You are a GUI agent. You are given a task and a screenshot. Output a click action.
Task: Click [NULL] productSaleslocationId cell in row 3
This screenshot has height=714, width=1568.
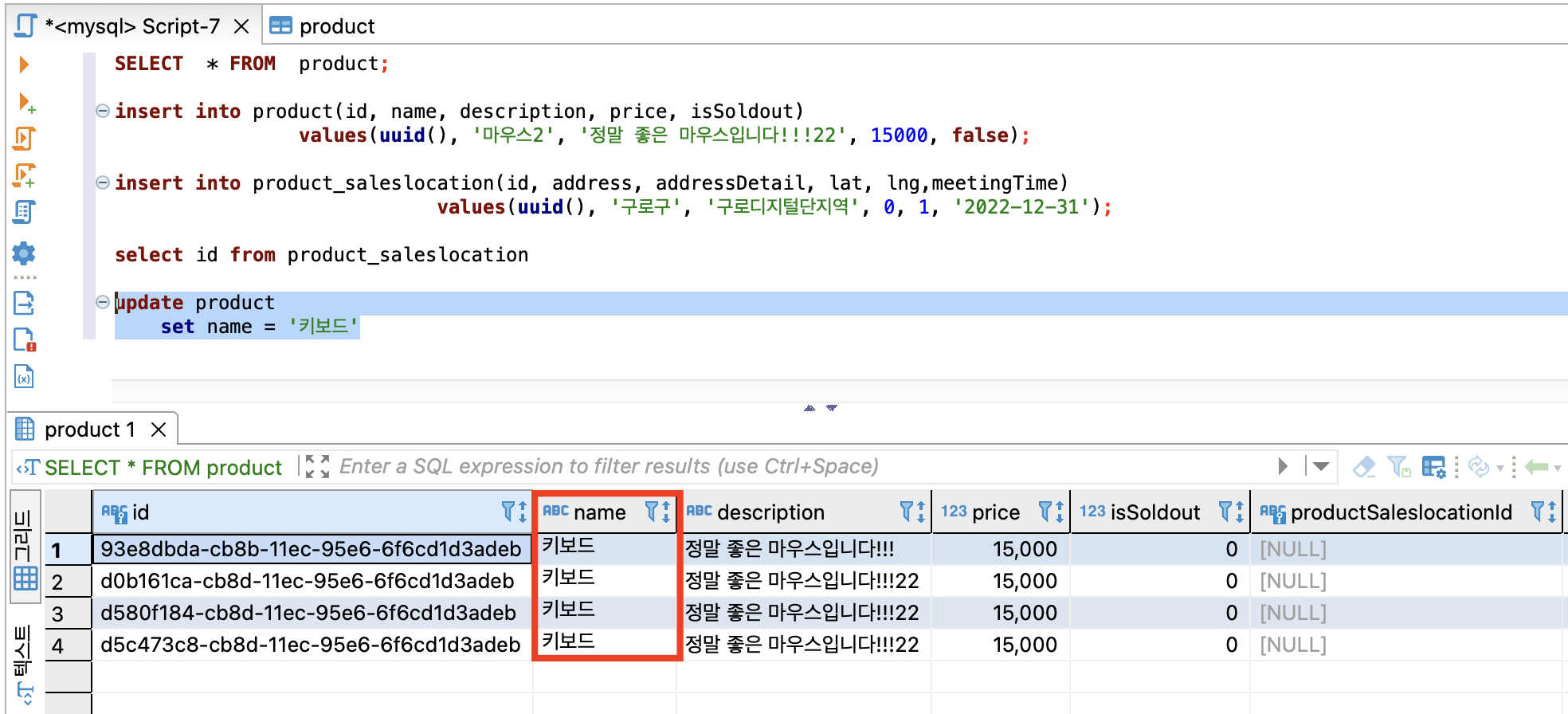click(1405, 613)
